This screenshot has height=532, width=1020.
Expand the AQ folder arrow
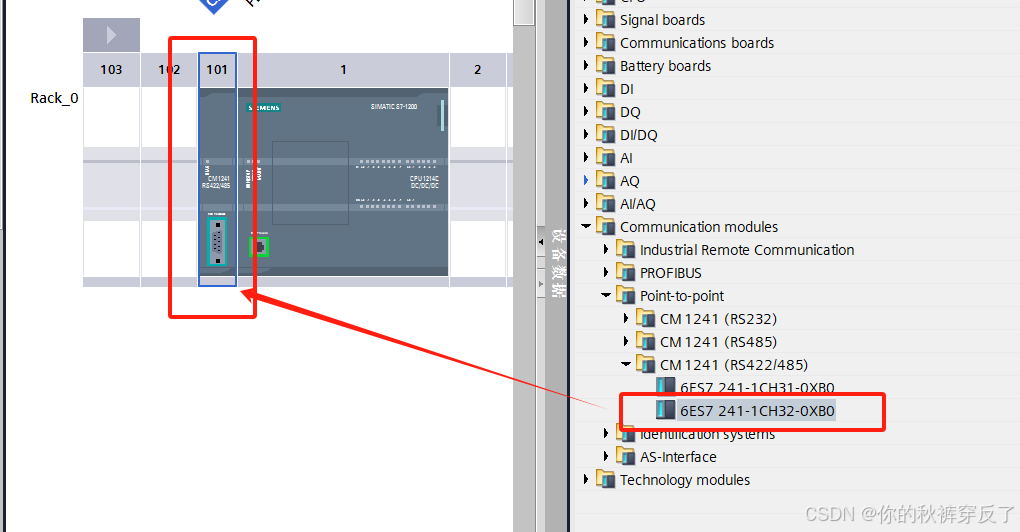(x=585, y=180)
